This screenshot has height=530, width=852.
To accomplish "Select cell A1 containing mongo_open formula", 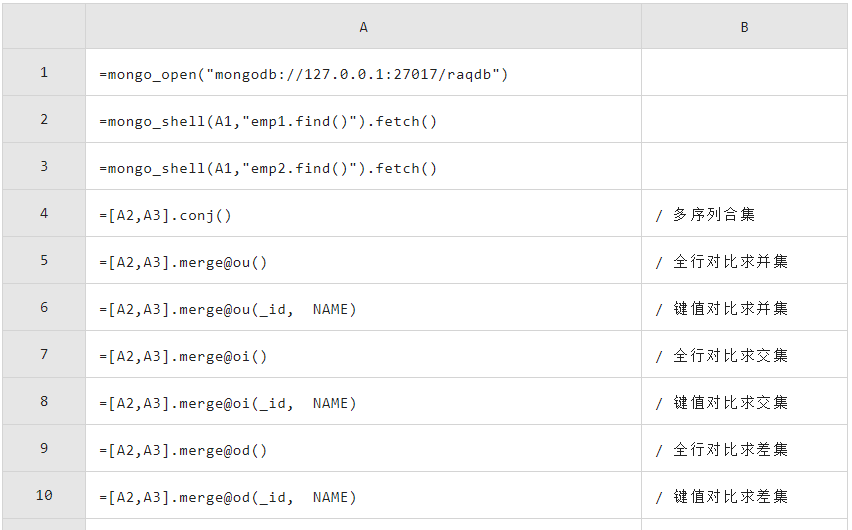I will 363,72.
